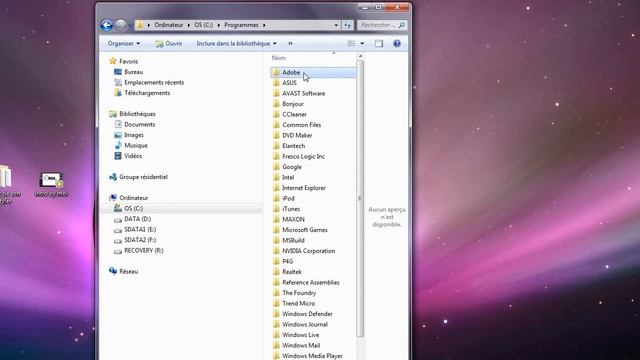Screen dimensions: 640x360
Task: Select the Common Files folder icon
Action: click(x=276, y=125)
